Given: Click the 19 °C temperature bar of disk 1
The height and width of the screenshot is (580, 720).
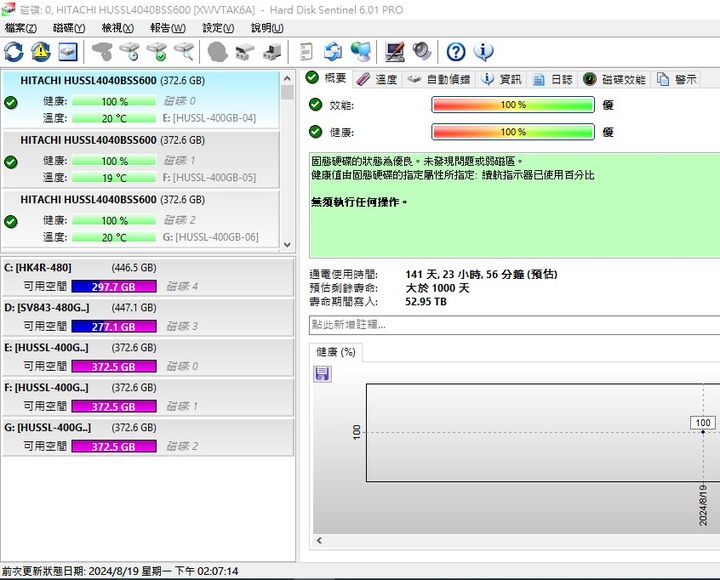Looking at the screenshot, I should pos(114,178).
